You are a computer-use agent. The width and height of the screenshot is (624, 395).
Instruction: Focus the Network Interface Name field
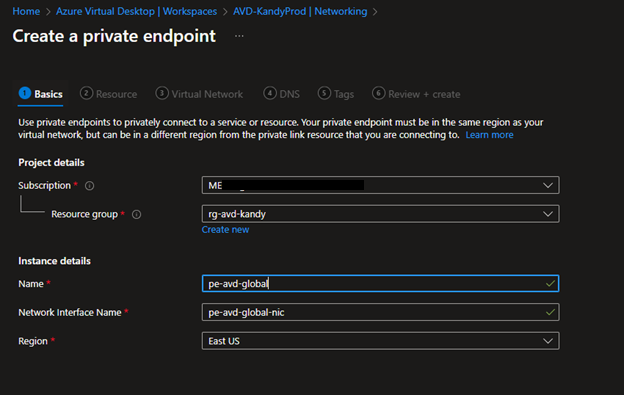380,312
